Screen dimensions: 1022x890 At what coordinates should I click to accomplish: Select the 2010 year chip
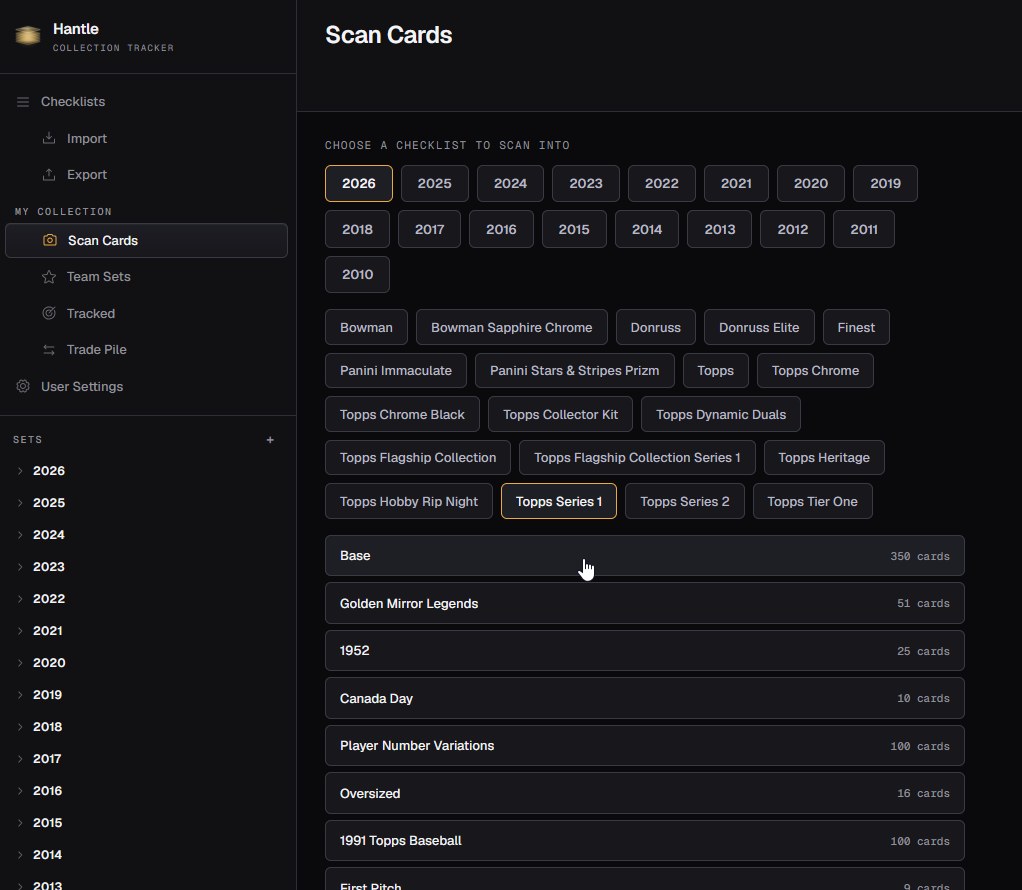357,274
